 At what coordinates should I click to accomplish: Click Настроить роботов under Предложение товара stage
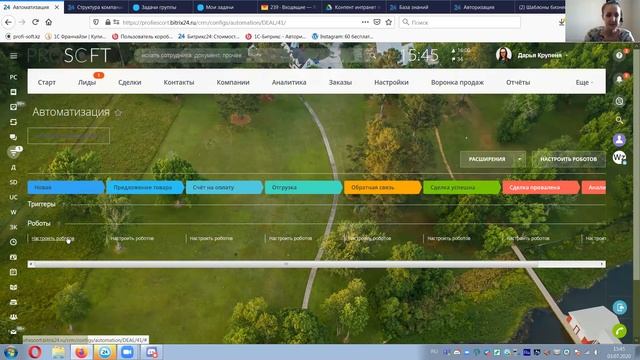click(x=132, y=238)
